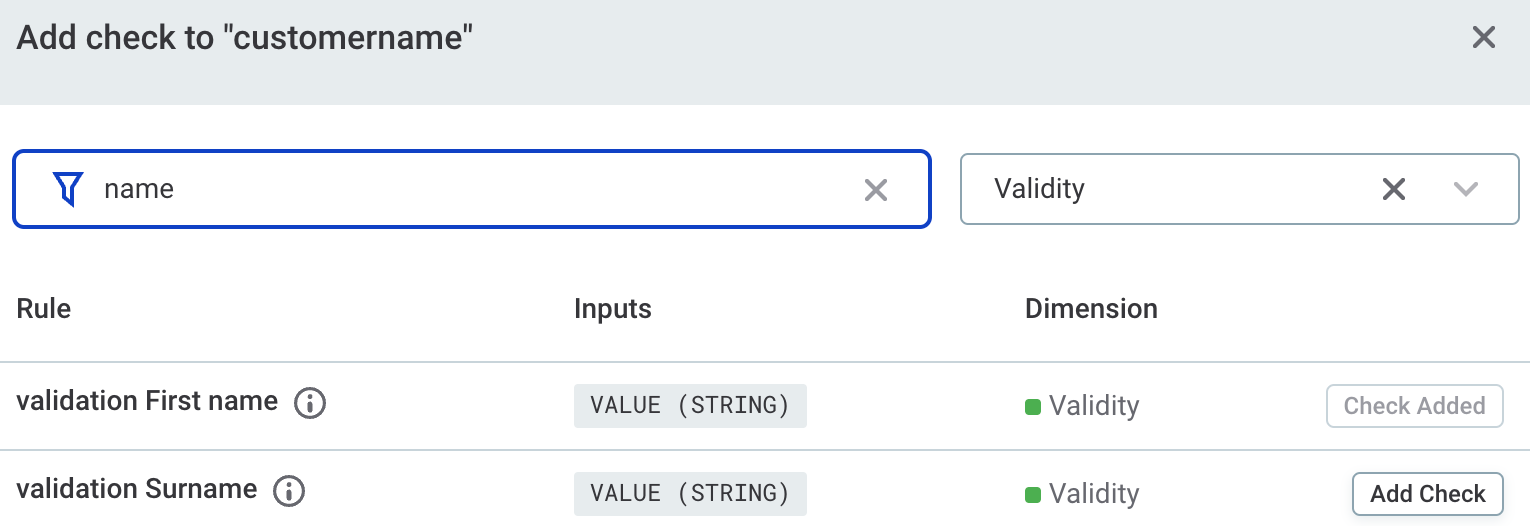
Task: Click the Check Added button
Action: click(1414, 406)
